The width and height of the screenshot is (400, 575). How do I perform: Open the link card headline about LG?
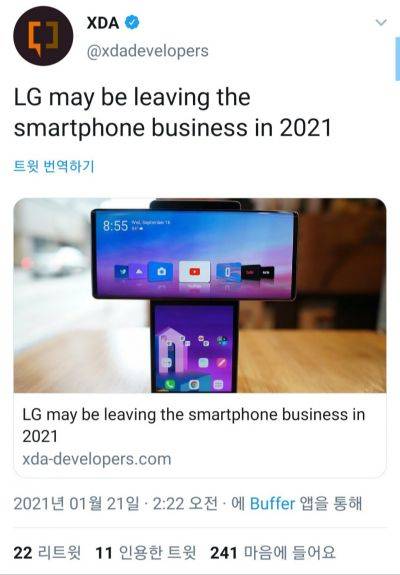194,425
